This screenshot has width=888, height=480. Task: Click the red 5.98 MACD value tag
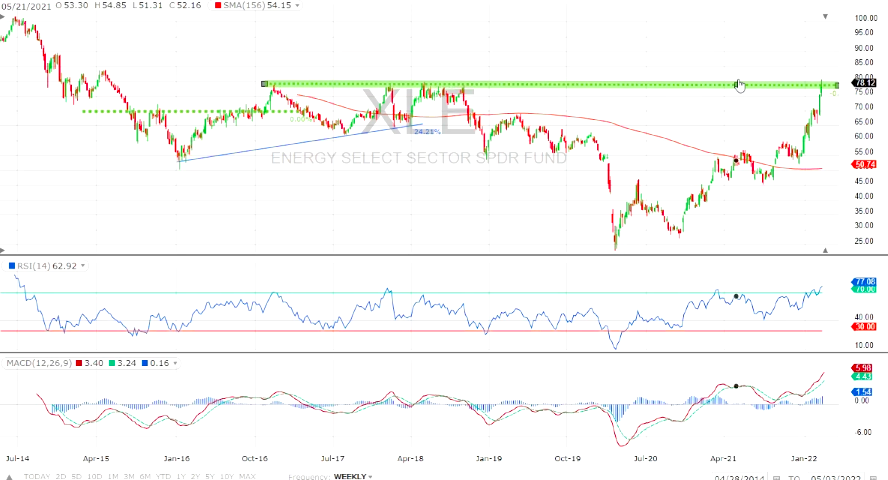point(862,368)
